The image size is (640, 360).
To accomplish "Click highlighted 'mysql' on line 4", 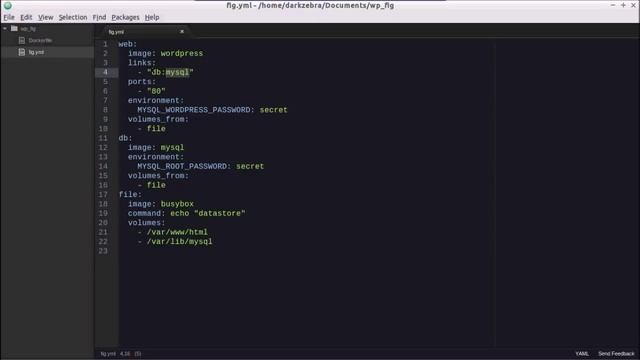I will [x=177, y=72].
